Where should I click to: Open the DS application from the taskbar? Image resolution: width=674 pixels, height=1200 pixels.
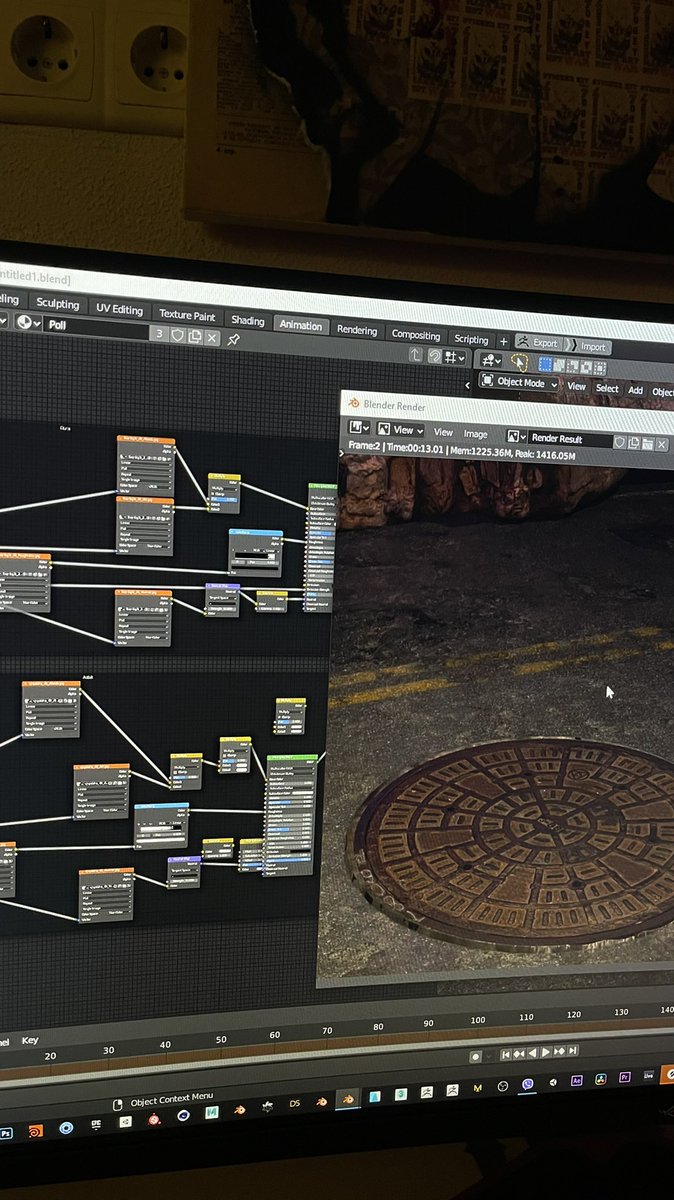pyautogui.click(x=294, y=1103)
